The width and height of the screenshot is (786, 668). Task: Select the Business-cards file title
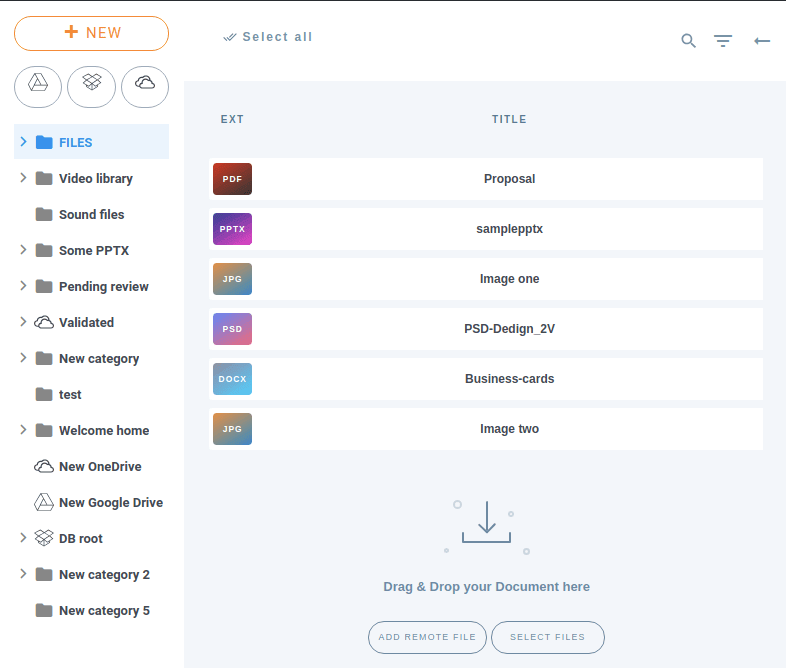[x=509, y=379]
